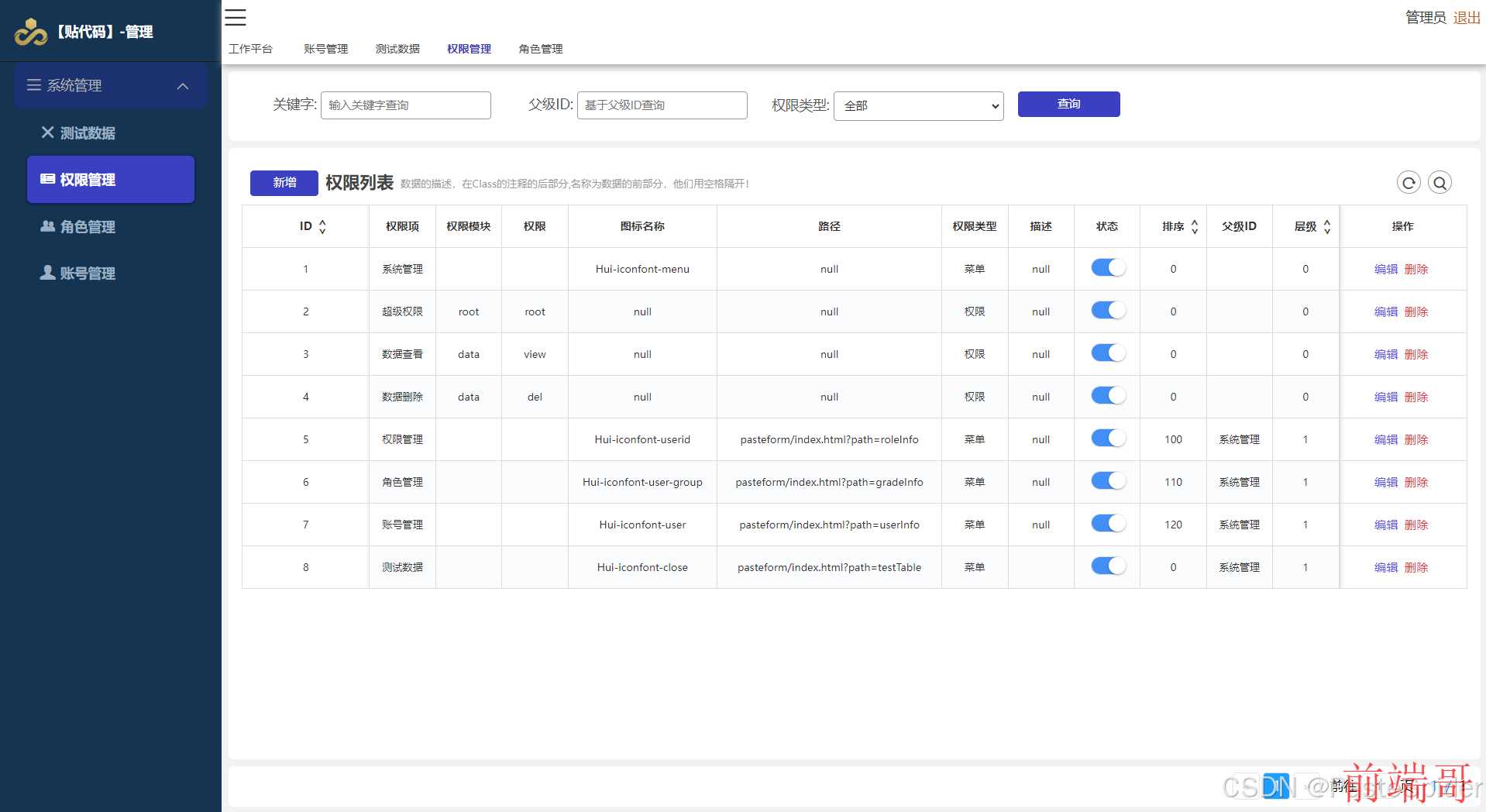Collapse the 系统管理 sidebar chevron
Screen dimensions: 1486x812
[x=183, y=86]
